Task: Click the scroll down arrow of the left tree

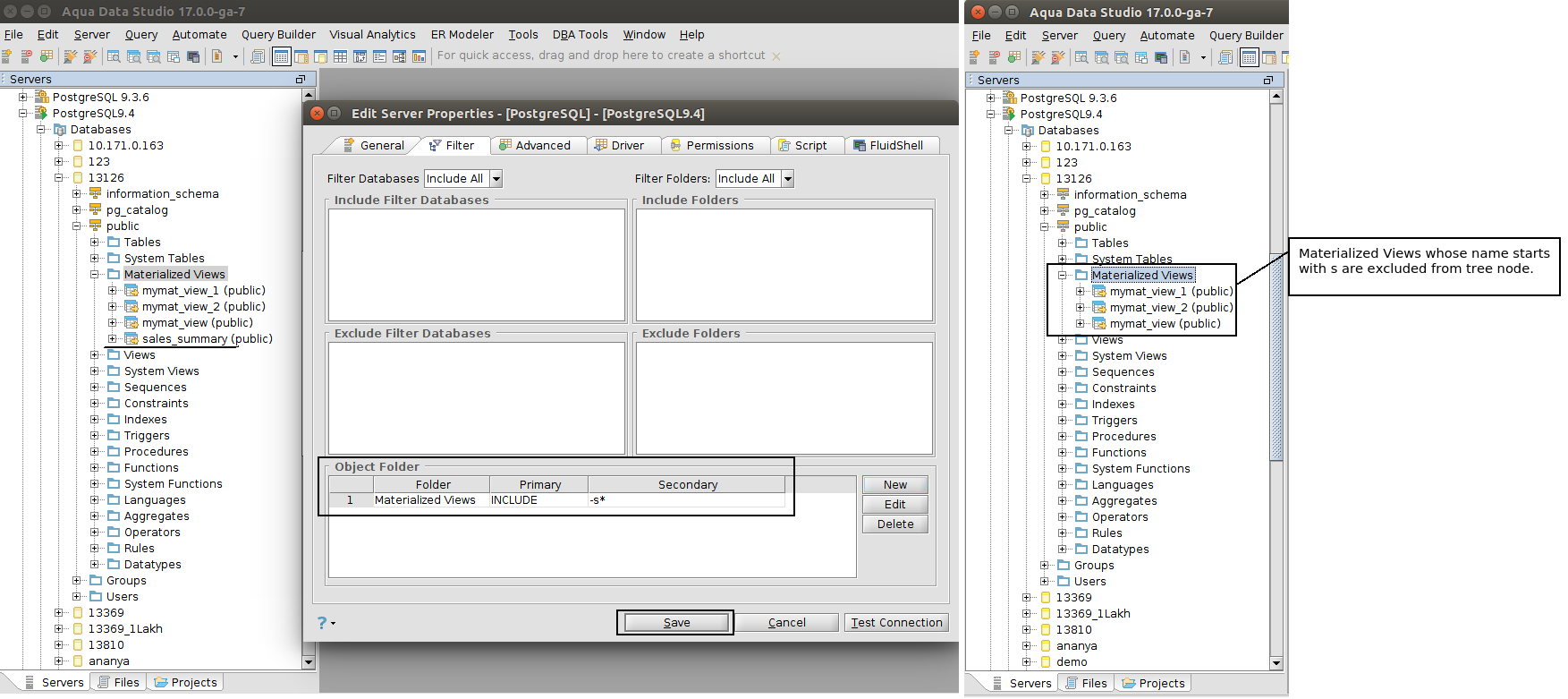Action: click(309, 662)
